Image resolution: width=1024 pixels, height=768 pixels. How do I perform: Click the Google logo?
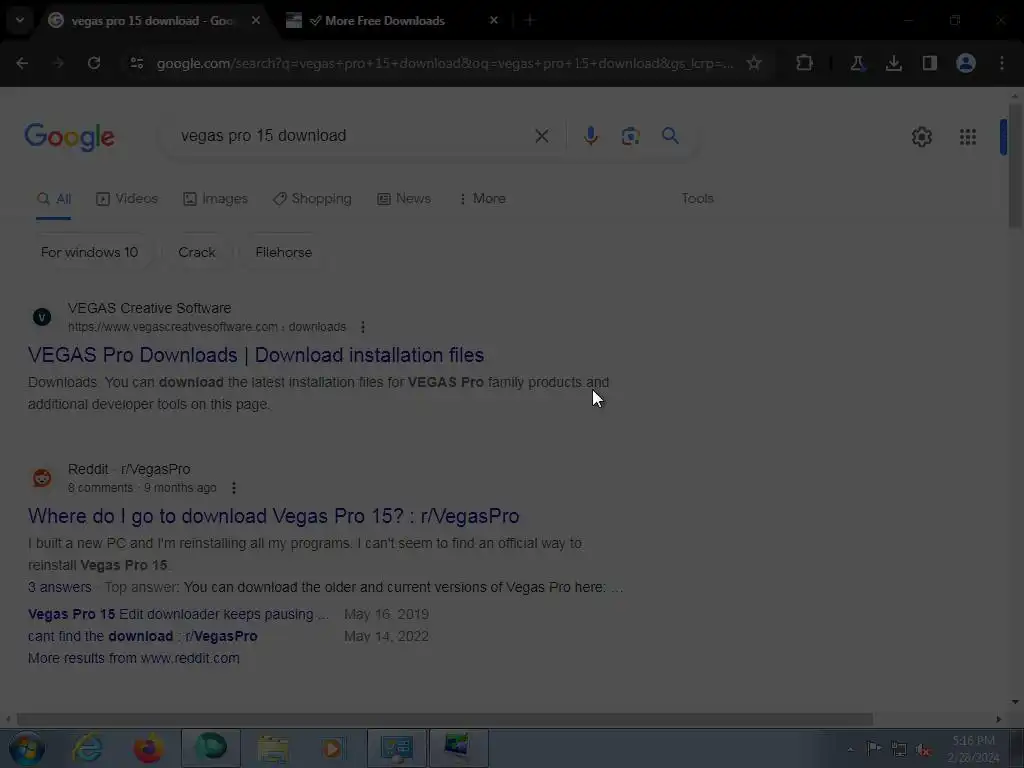tap(69, 136)
